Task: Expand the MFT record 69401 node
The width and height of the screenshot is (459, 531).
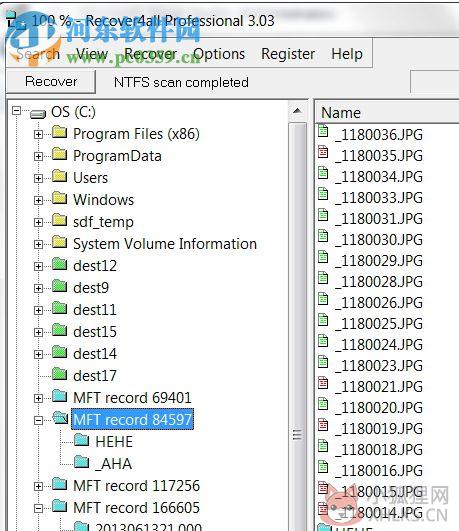Action: tap(38, 399)
